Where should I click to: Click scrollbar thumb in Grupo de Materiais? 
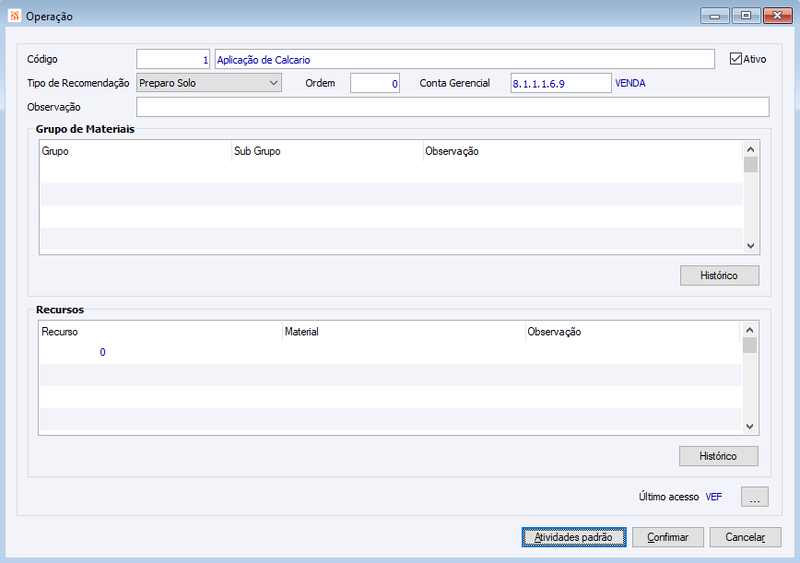coord(750,165)
